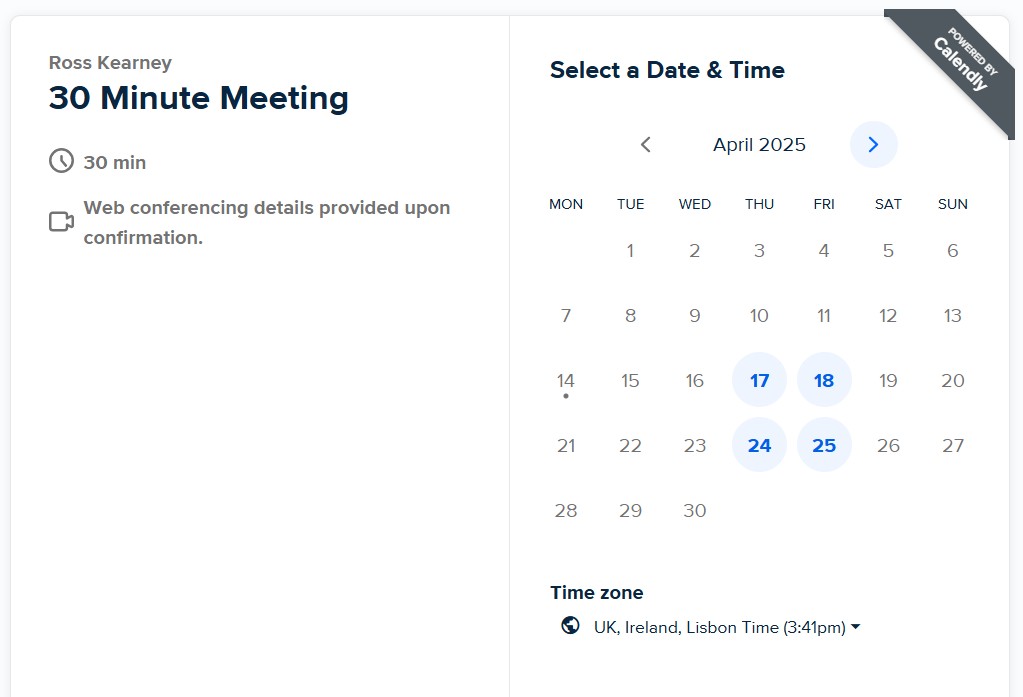Open UK, Ireland, Lisbon Time selector

coord(719,627)
